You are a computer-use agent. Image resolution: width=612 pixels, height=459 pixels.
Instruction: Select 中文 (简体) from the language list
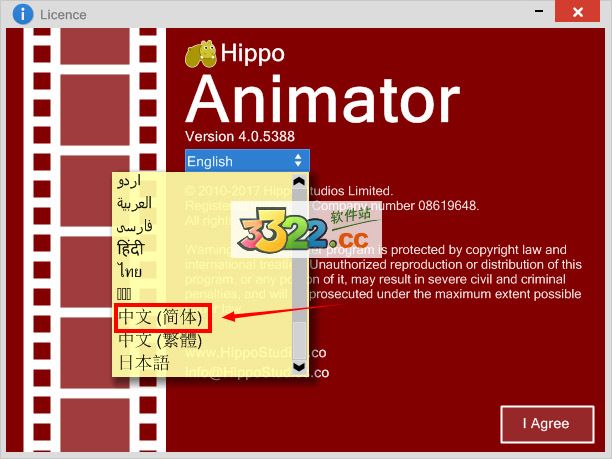point(160,317)
